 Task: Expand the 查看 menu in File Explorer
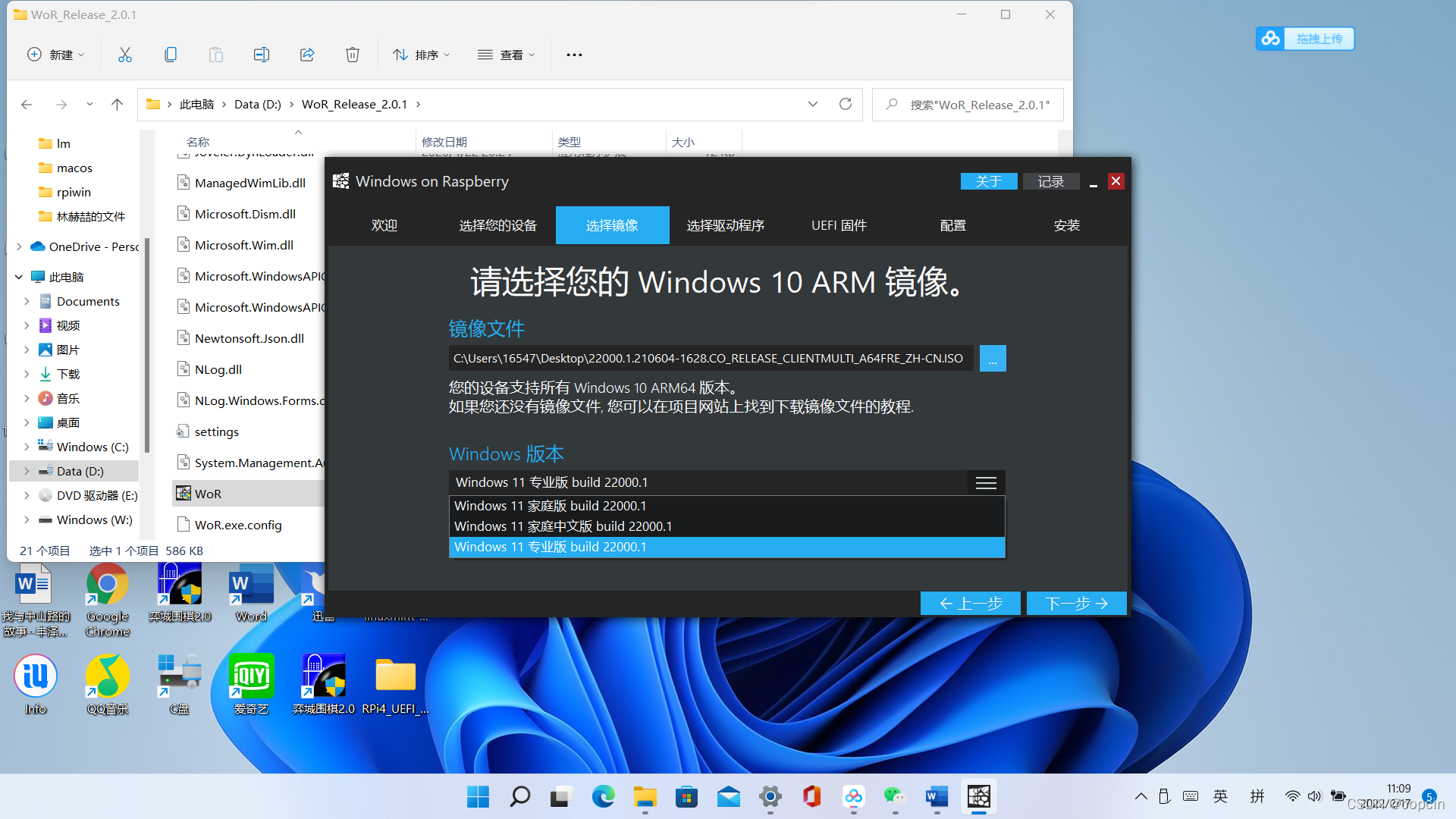coord(510,55)
